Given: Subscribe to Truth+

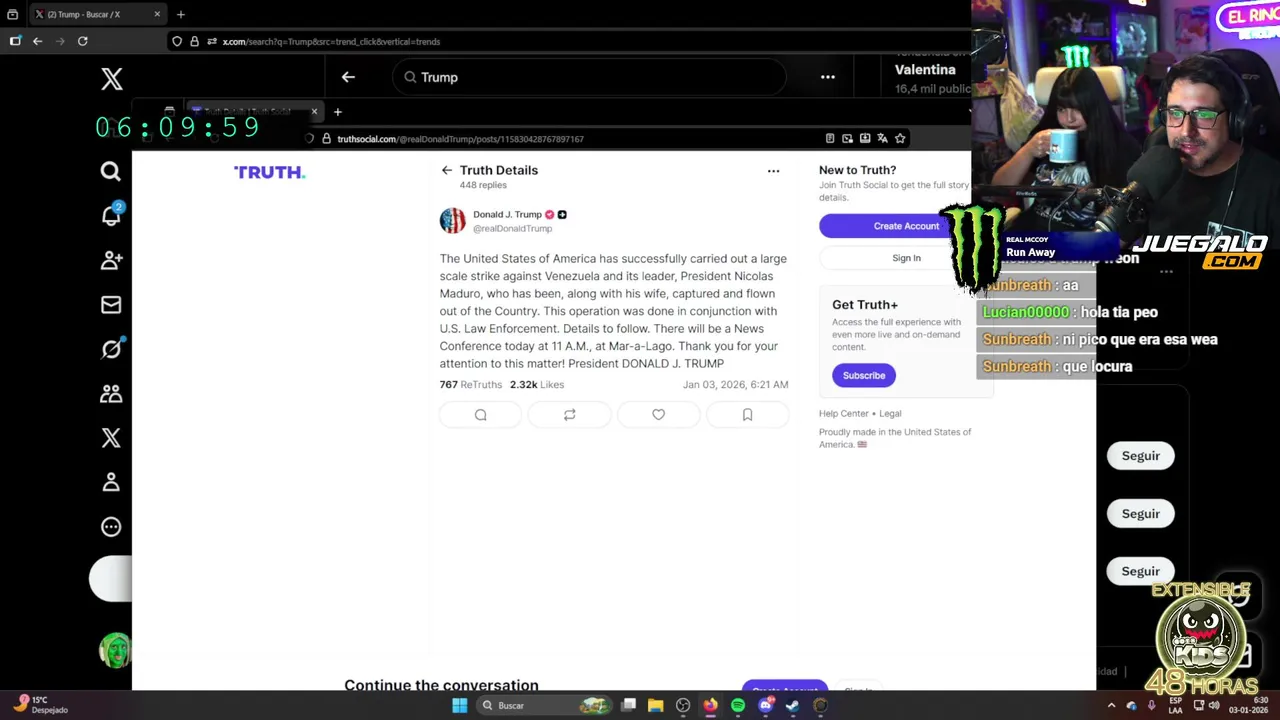Looking at the screenshot, I should tap(864, 376).
